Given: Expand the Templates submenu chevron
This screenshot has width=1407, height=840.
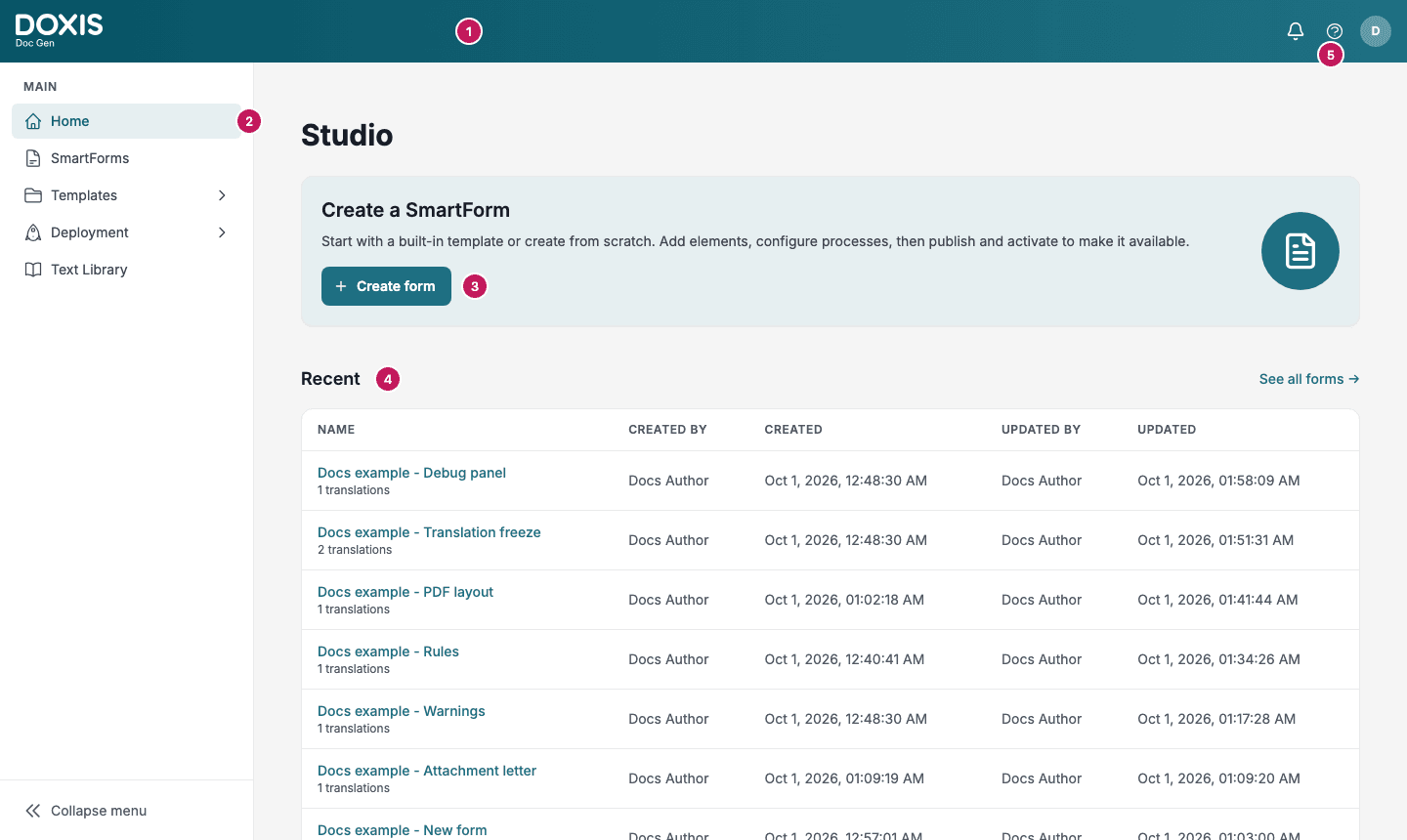Looking at the screenshot, I should point(222,195).
